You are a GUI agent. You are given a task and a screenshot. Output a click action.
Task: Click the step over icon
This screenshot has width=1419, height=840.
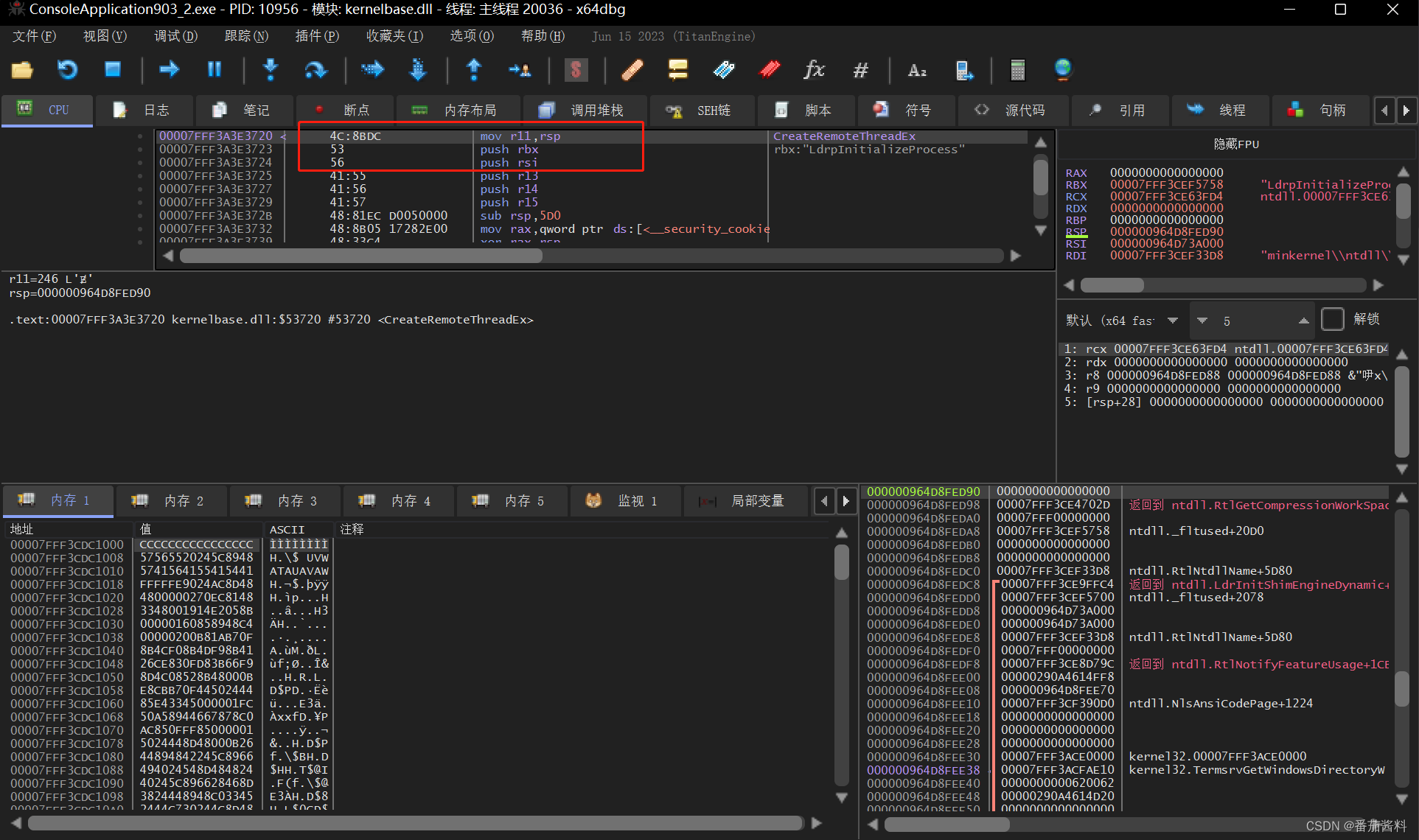[x=315, y=70]
